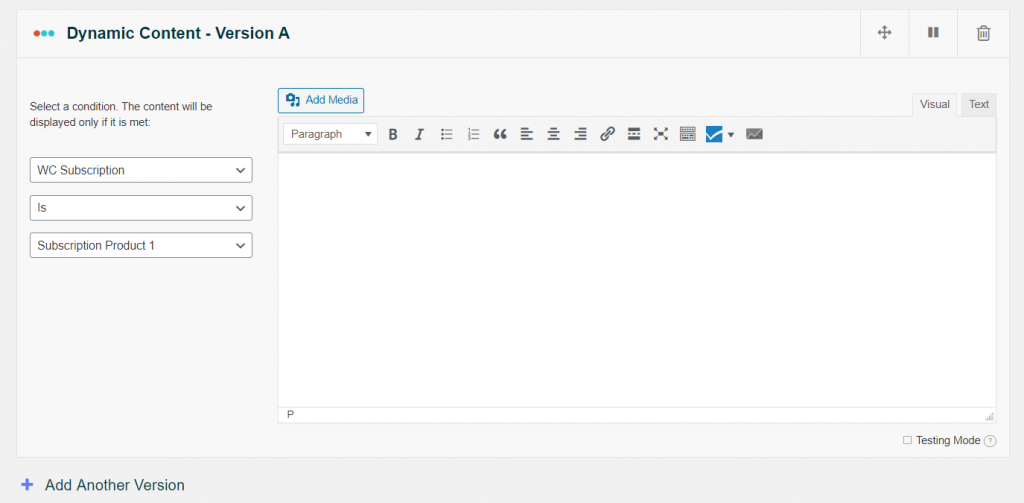Align text left
The height and width of the screenshot is (503, 1024).
526,135
